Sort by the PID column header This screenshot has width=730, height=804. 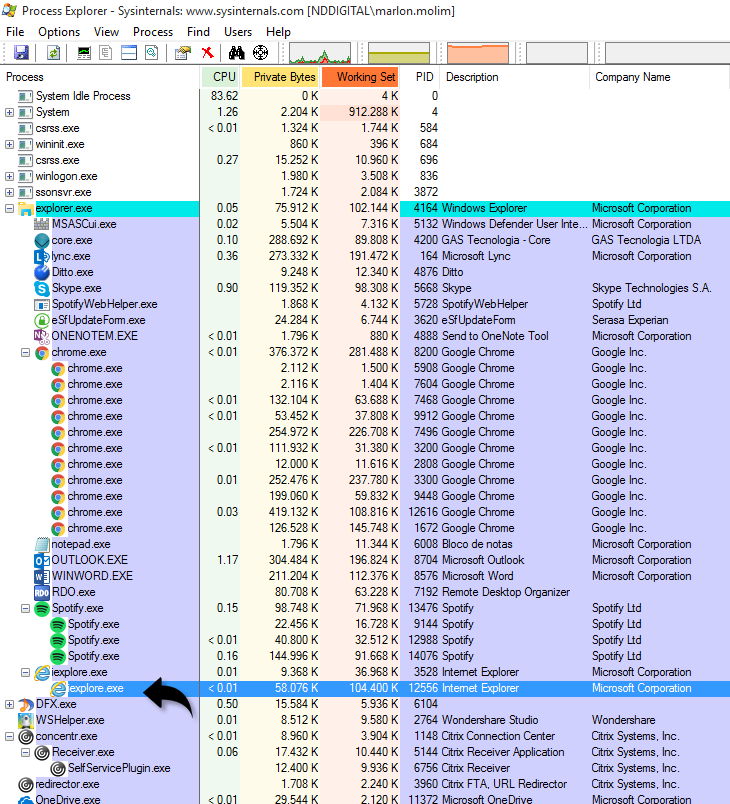coord(420,77)
